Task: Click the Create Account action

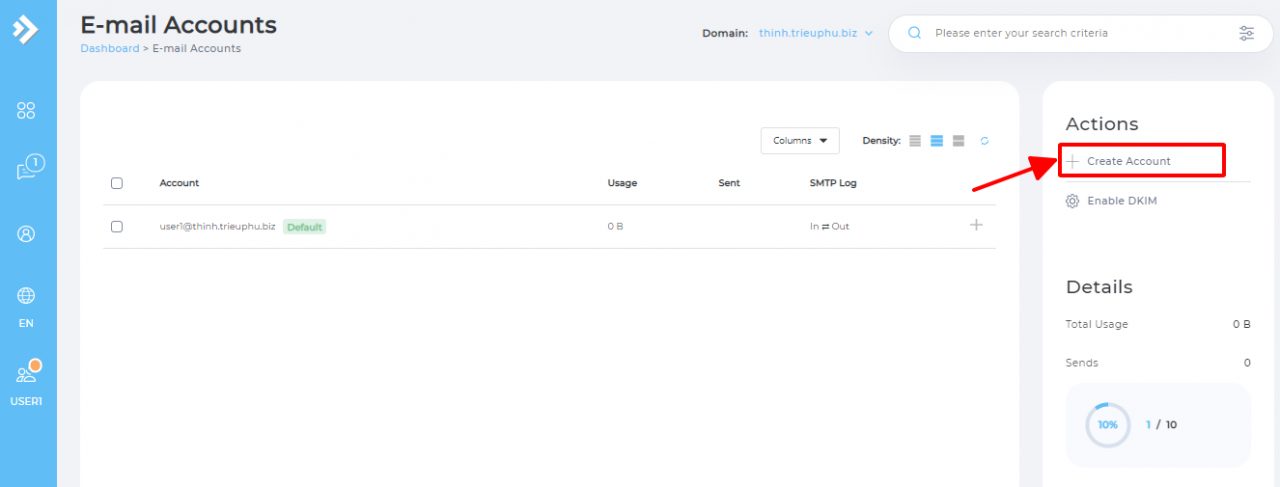Action: [1128, 161]
